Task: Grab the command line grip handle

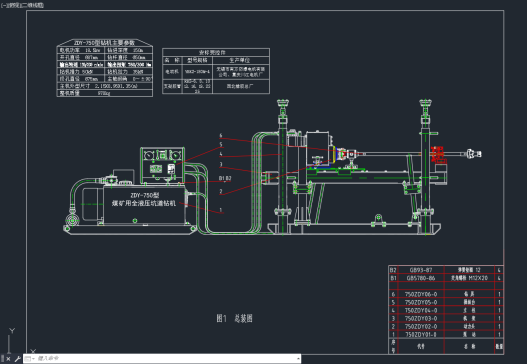Action: coord(2,359)
